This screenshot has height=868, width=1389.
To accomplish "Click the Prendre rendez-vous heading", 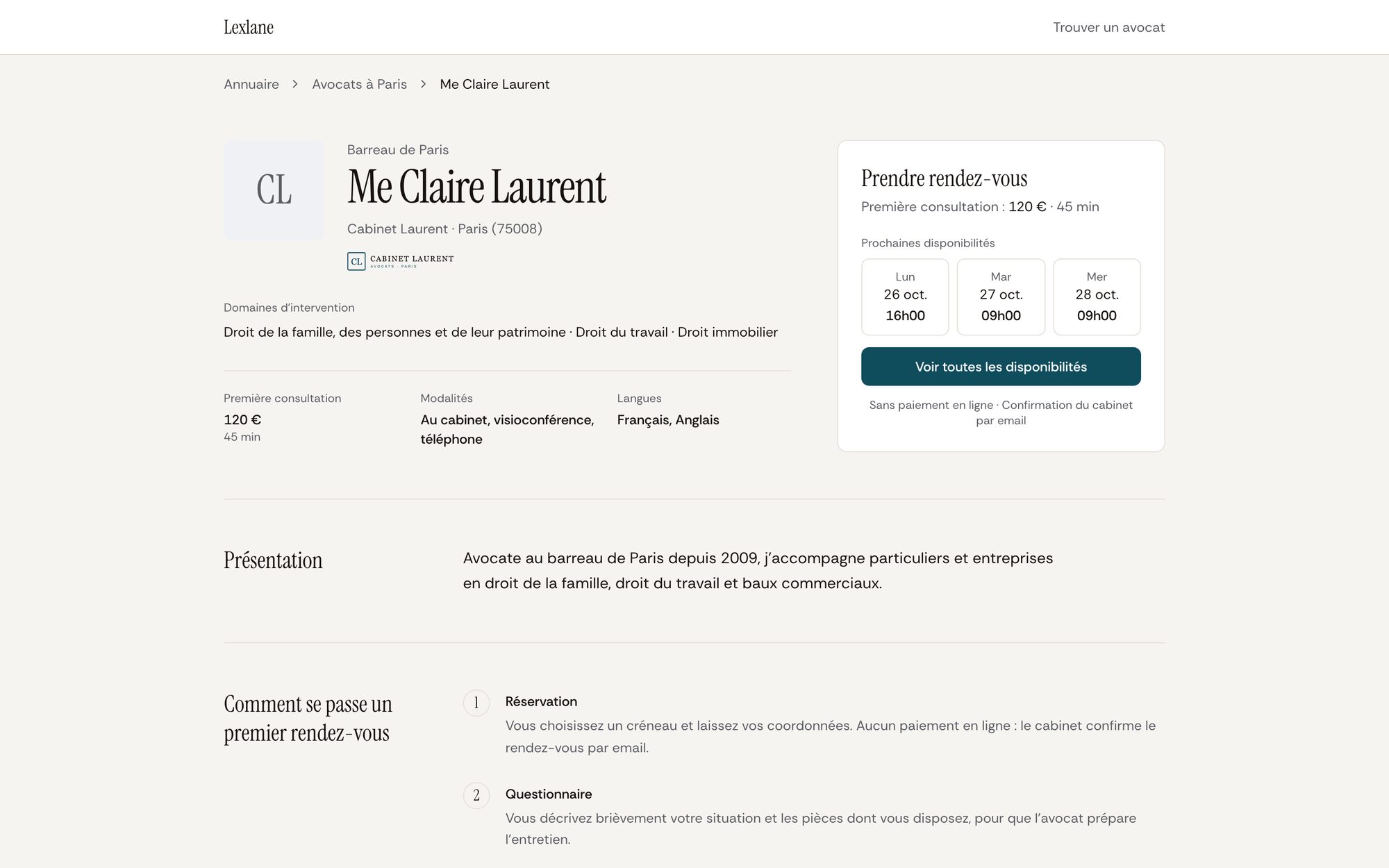I will [x=944, y=178].
